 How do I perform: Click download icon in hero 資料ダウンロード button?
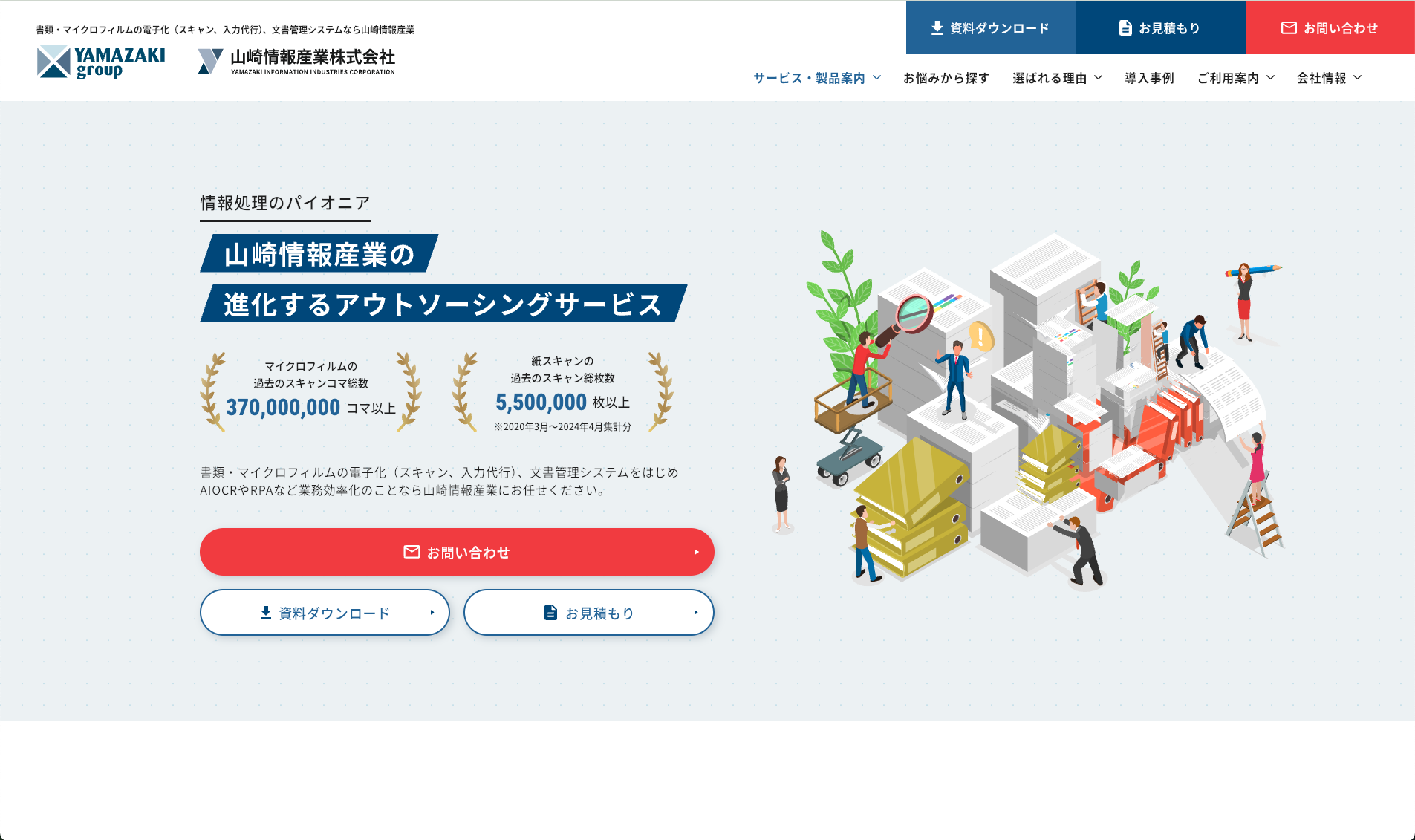pos(265,613)
